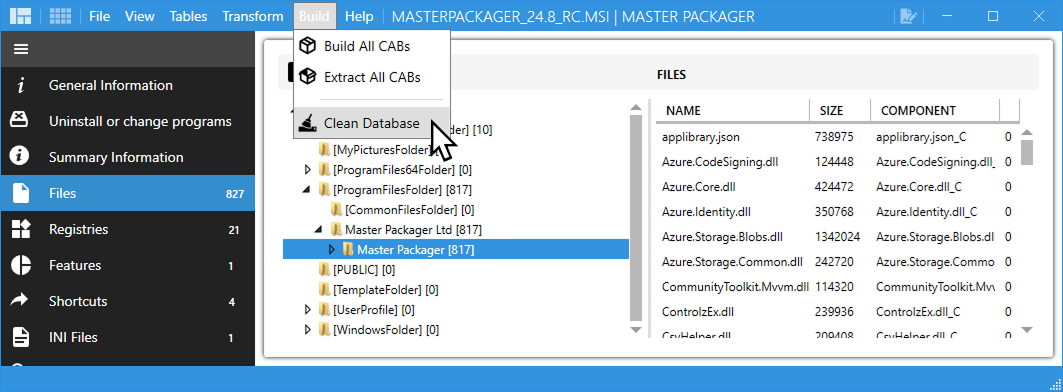The height and width of the screenshot is (392, 1063).
Task: Open the Shortcuts section
Action: [127, 301]
